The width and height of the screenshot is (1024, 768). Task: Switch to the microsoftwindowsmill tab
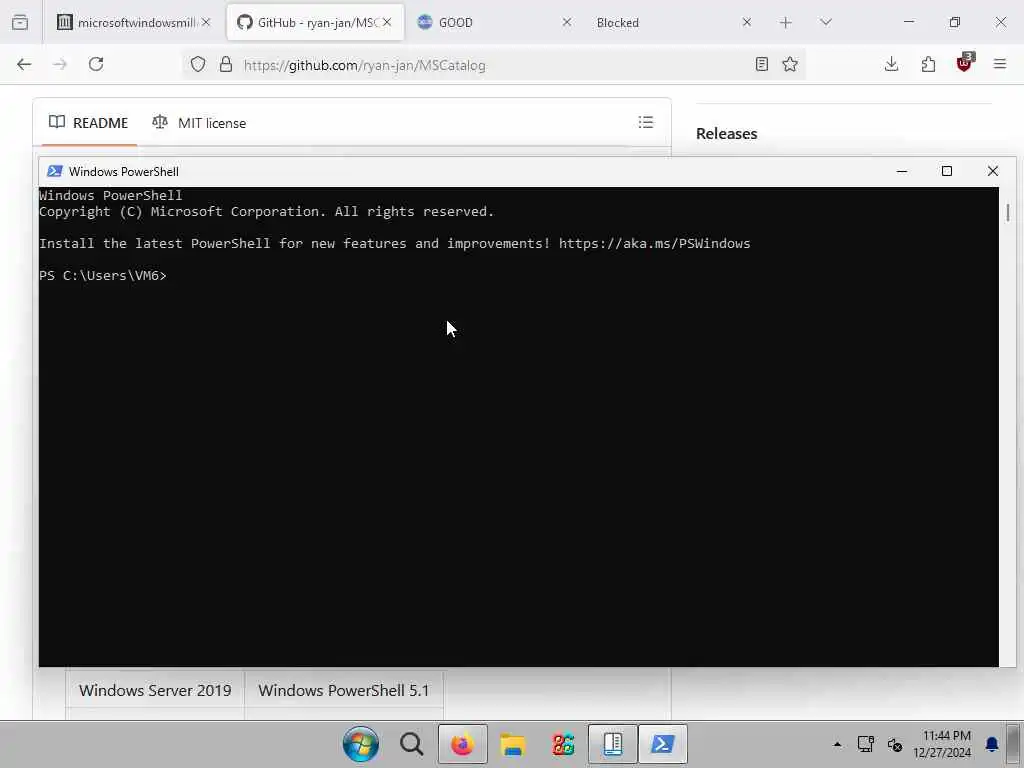(x=134, y=23)
